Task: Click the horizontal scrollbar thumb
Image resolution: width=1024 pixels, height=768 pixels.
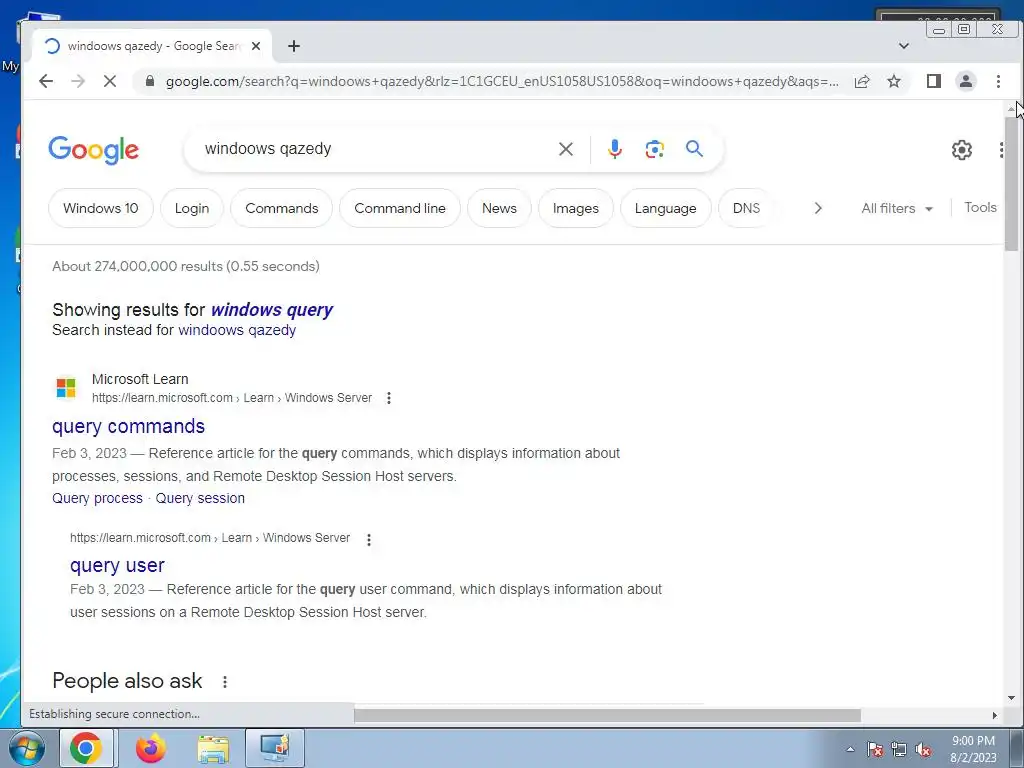Action: [x=607, y=716]
